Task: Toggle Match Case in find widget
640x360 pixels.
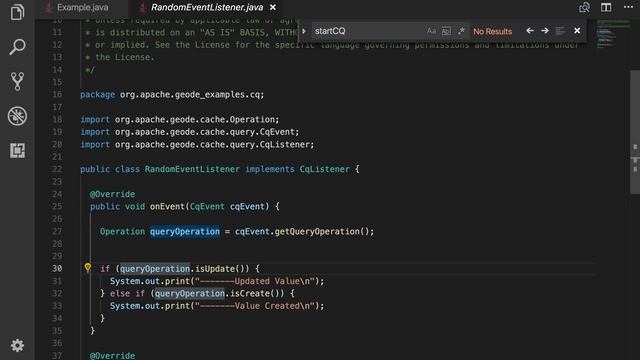Action: (431, 31)
